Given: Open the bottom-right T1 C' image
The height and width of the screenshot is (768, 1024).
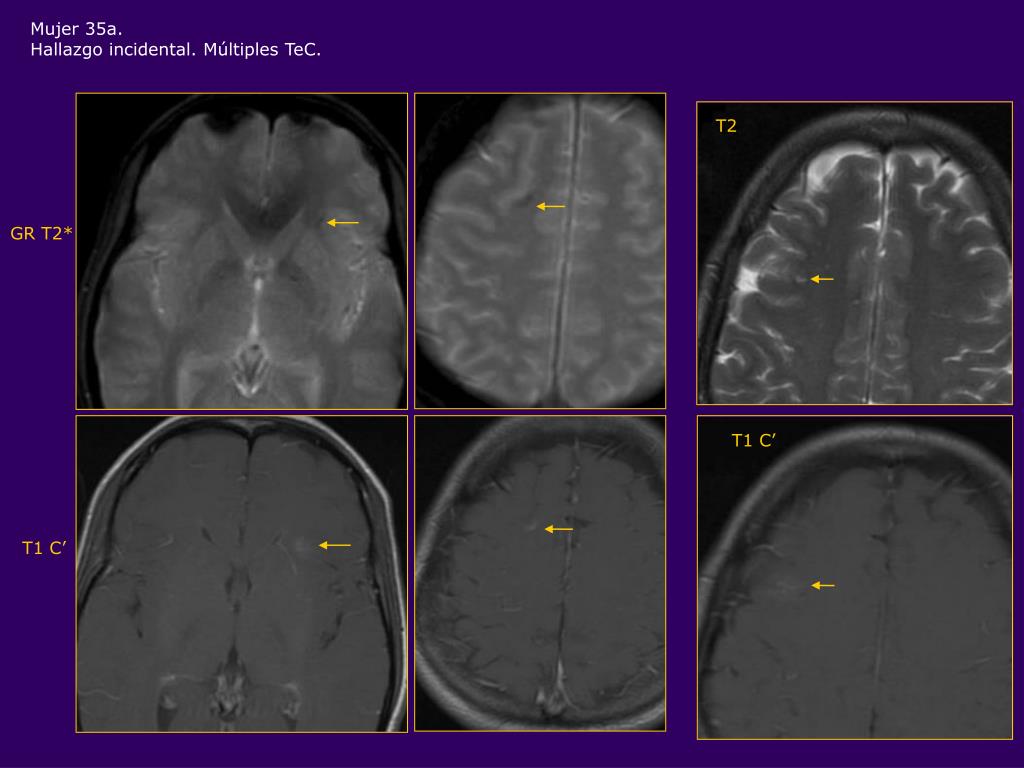Looking at the screenshot, I should click(854, 577).
